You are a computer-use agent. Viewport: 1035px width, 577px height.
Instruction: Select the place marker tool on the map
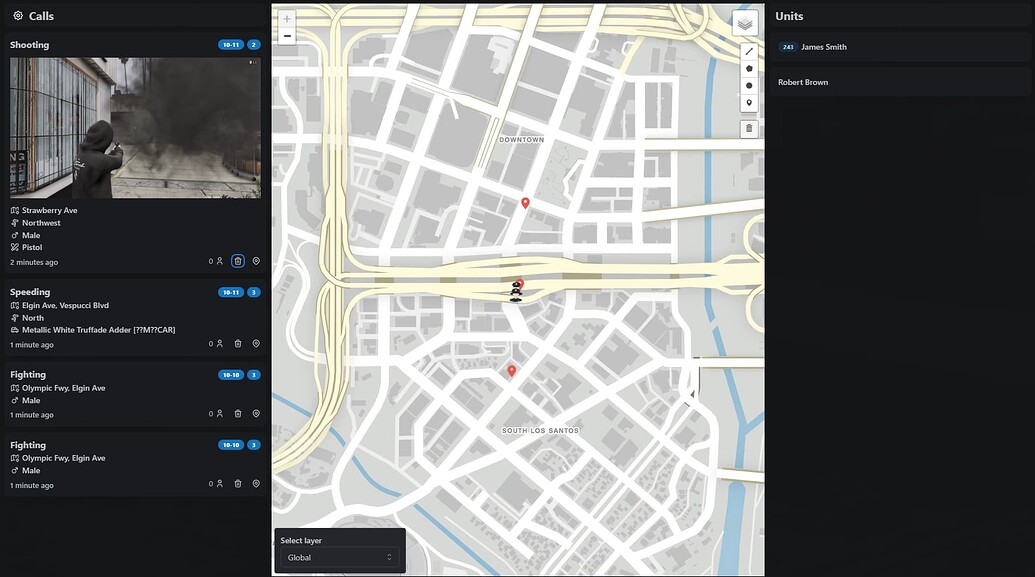coord(748,101)
